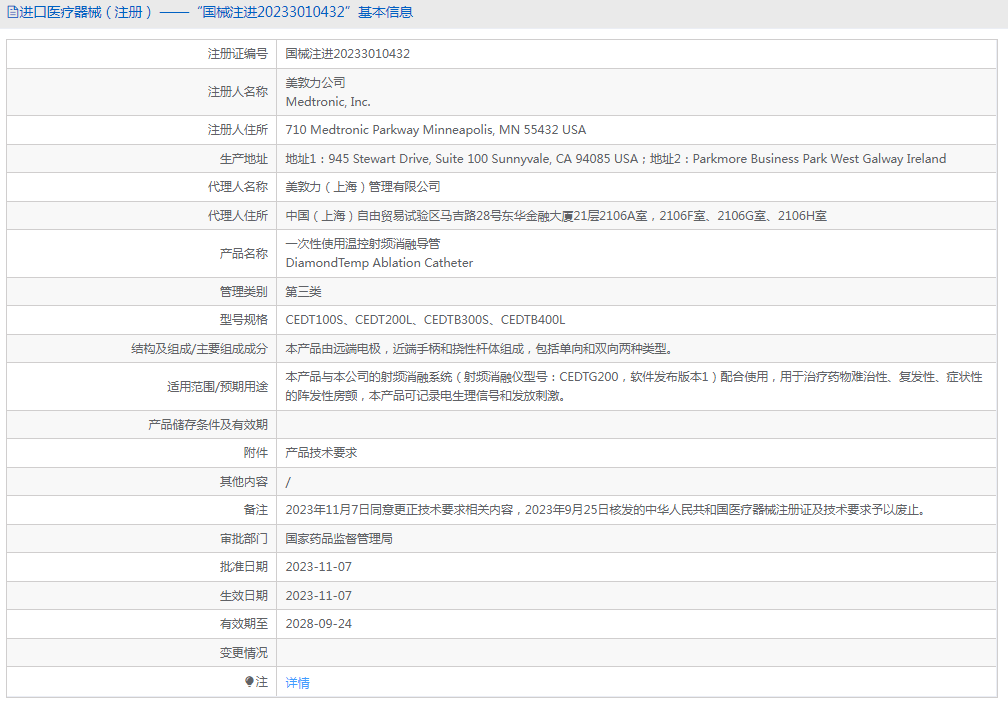The image size is (1008, 705).
Task: Click the 生产地址 label
Action: tap(244, 159)
